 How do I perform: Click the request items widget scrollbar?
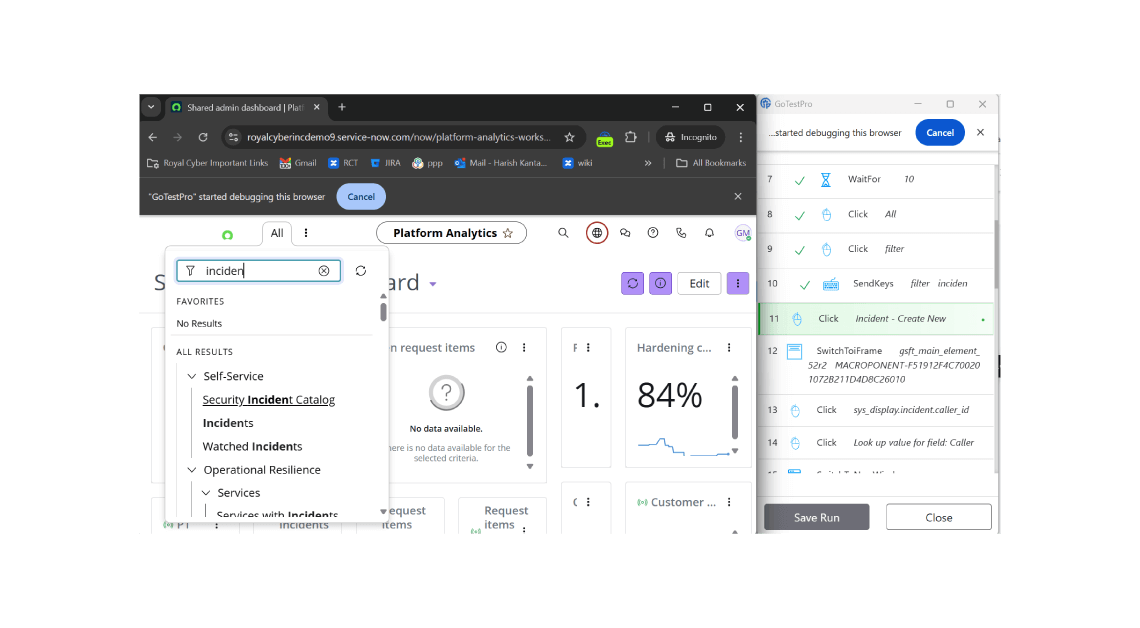530,421
